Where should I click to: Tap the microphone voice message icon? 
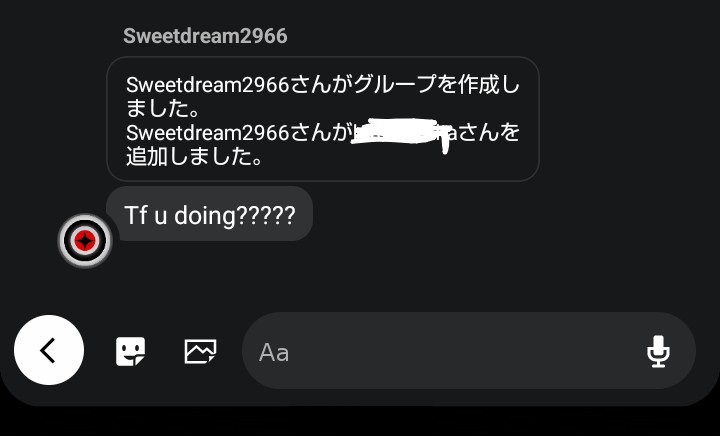coord(657,351)
